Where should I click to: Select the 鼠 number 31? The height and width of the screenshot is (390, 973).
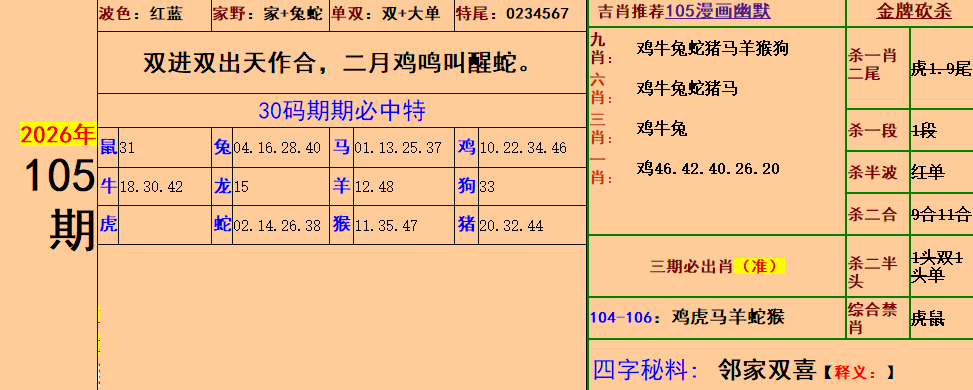[x=127, y=148]
